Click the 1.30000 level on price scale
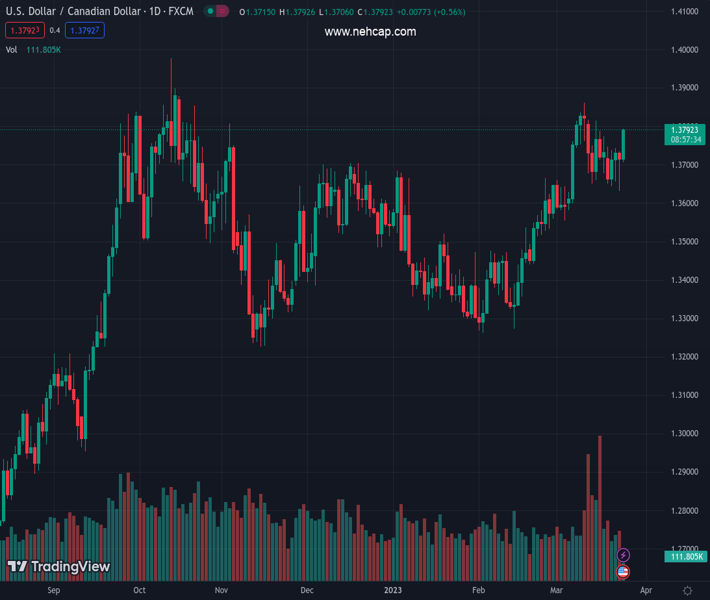The width and height of the screenshot is (710, 600). (684, 433)
